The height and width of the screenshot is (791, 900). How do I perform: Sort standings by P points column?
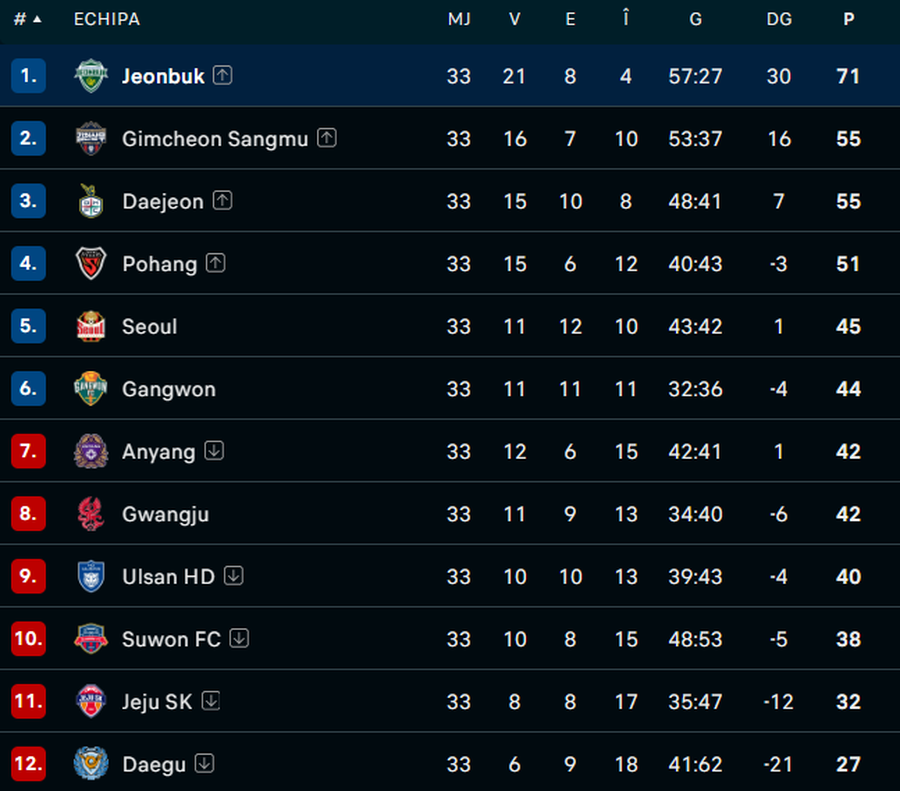(x=848, y=19)
